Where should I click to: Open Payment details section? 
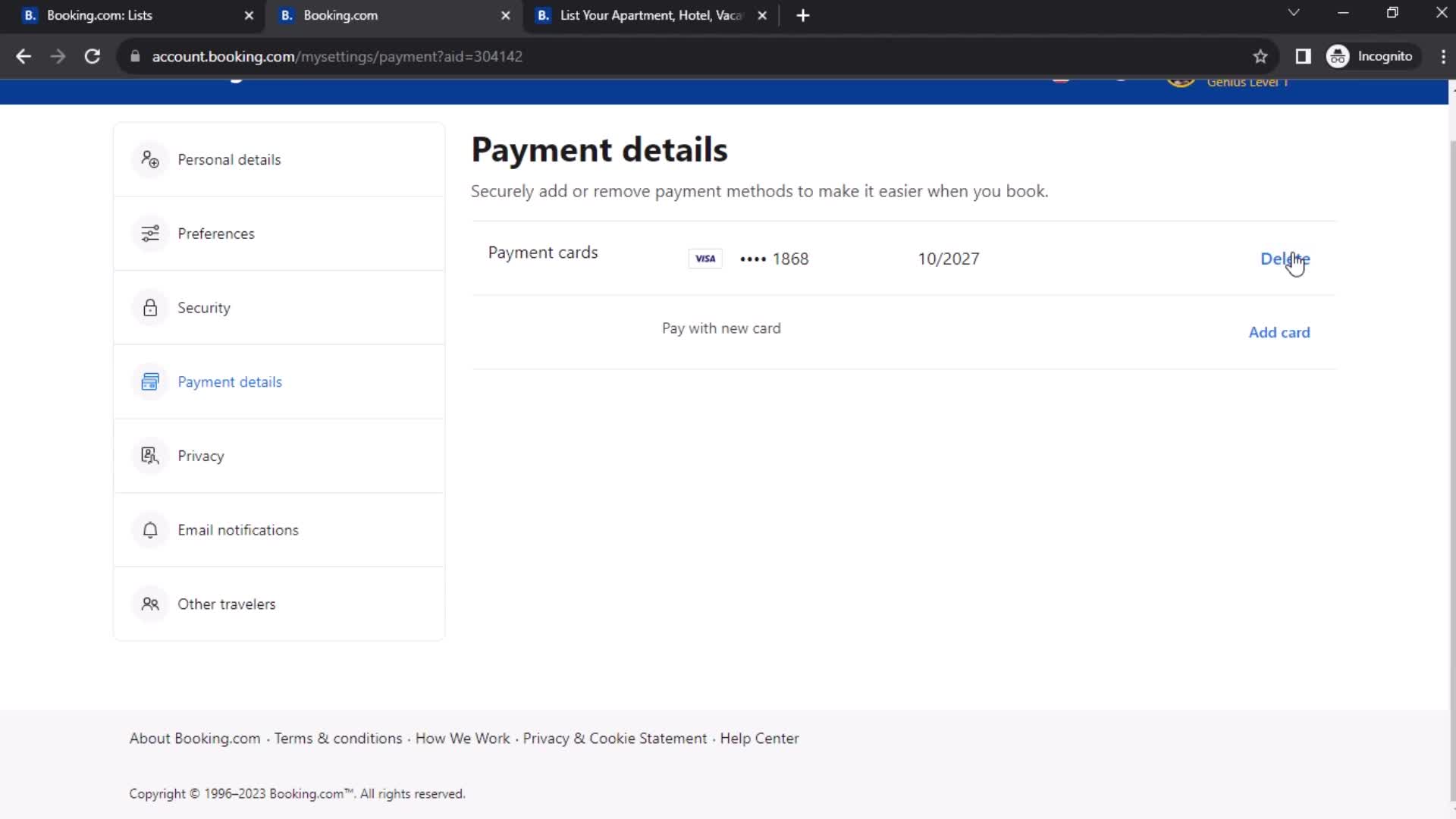pos(279,381)
